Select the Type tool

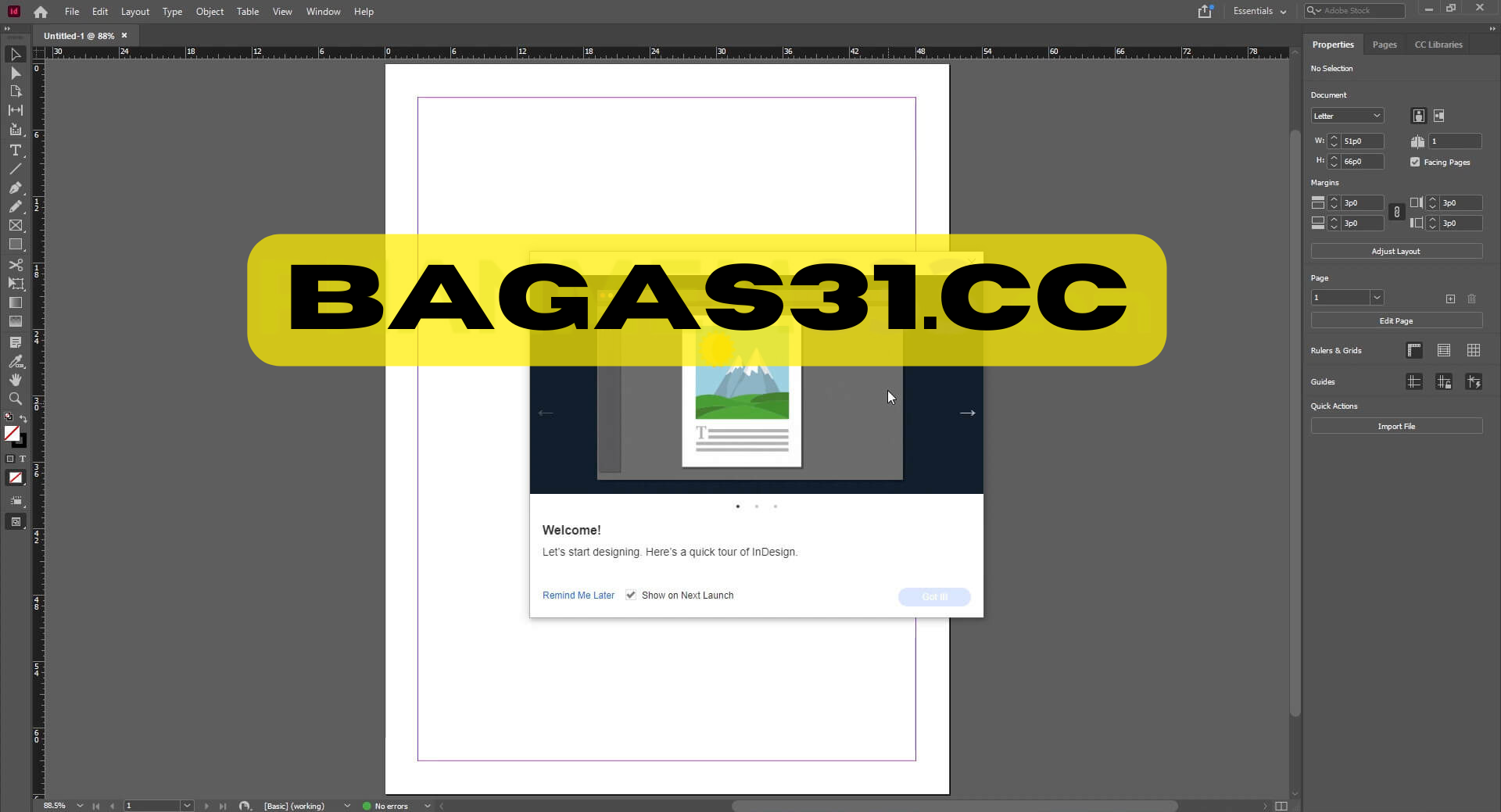(15, 150)
